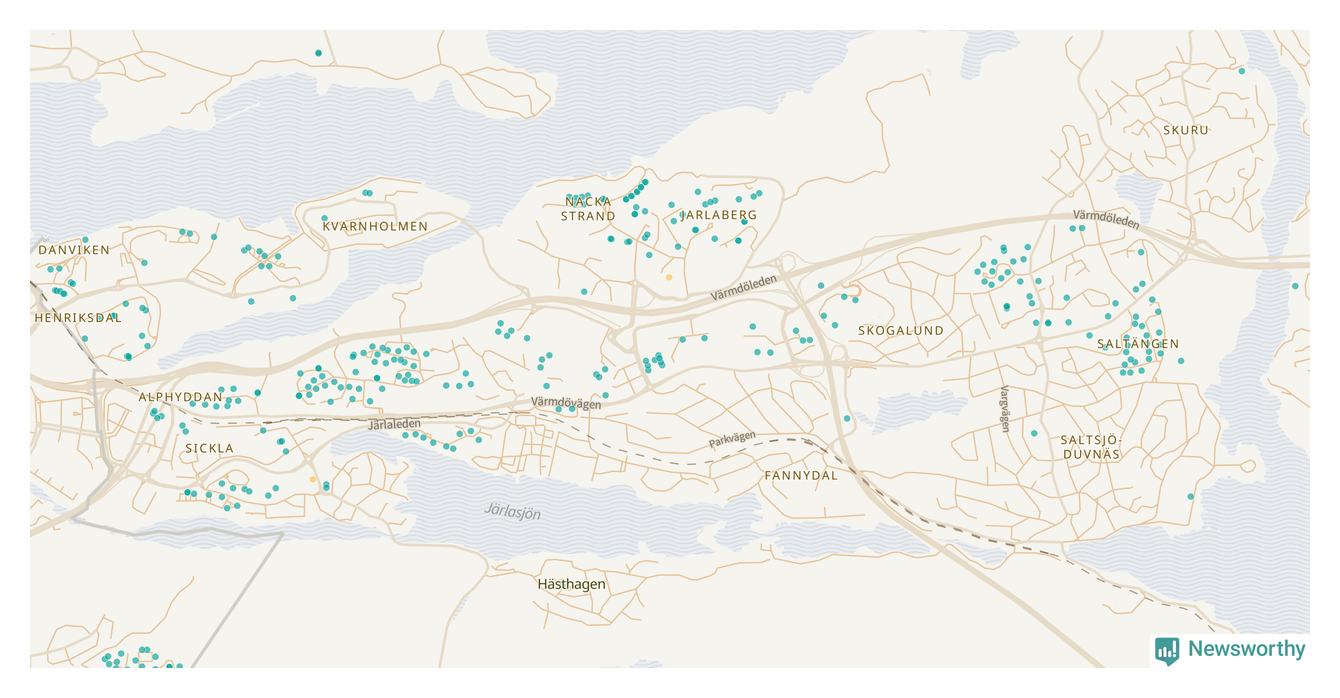Click the SALTÄNGEN area label
This screenshot has width=1340, height=698.
(x=1138, y=343)
